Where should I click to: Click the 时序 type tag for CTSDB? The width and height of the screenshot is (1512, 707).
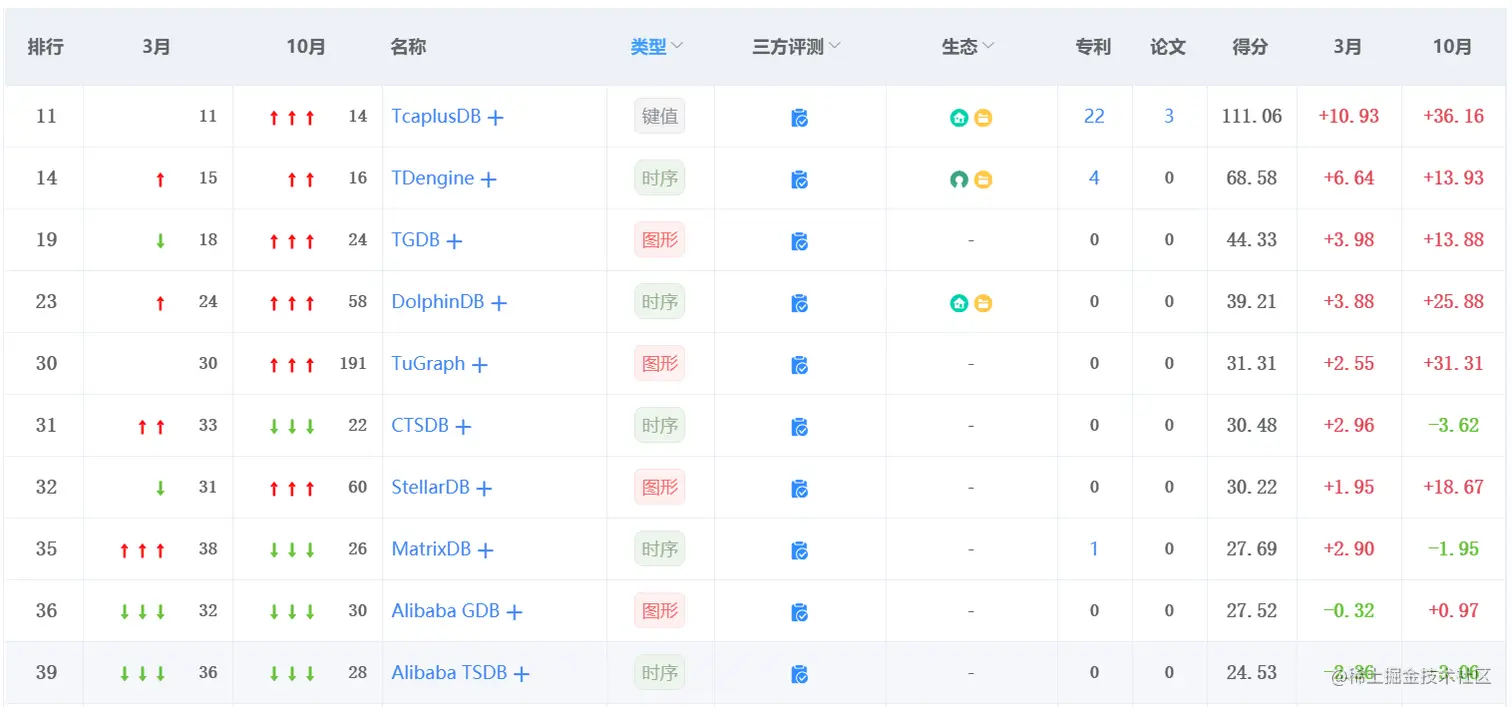(660, 425)
